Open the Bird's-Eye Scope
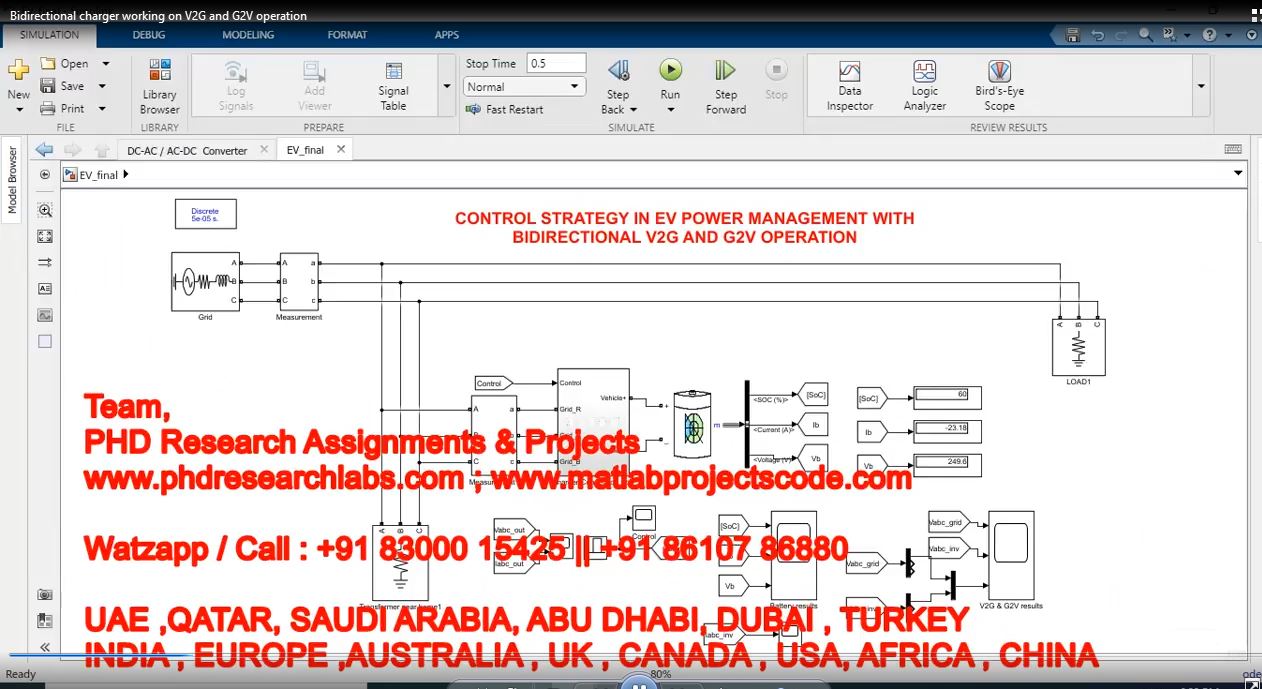The height and width of the screenshot is (689, 1262). pyautogui.click(x=999, y=86)
